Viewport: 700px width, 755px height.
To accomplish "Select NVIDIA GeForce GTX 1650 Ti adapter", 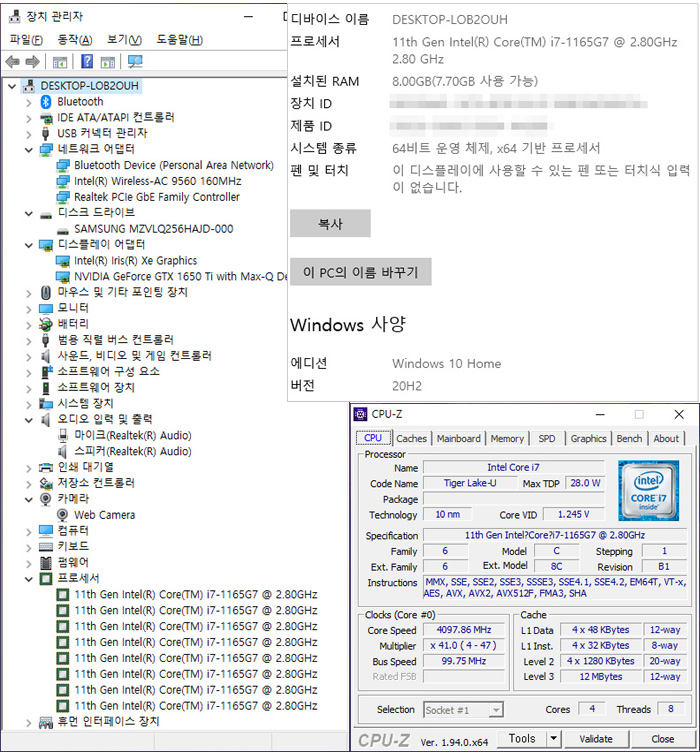I will coord(181,276).
